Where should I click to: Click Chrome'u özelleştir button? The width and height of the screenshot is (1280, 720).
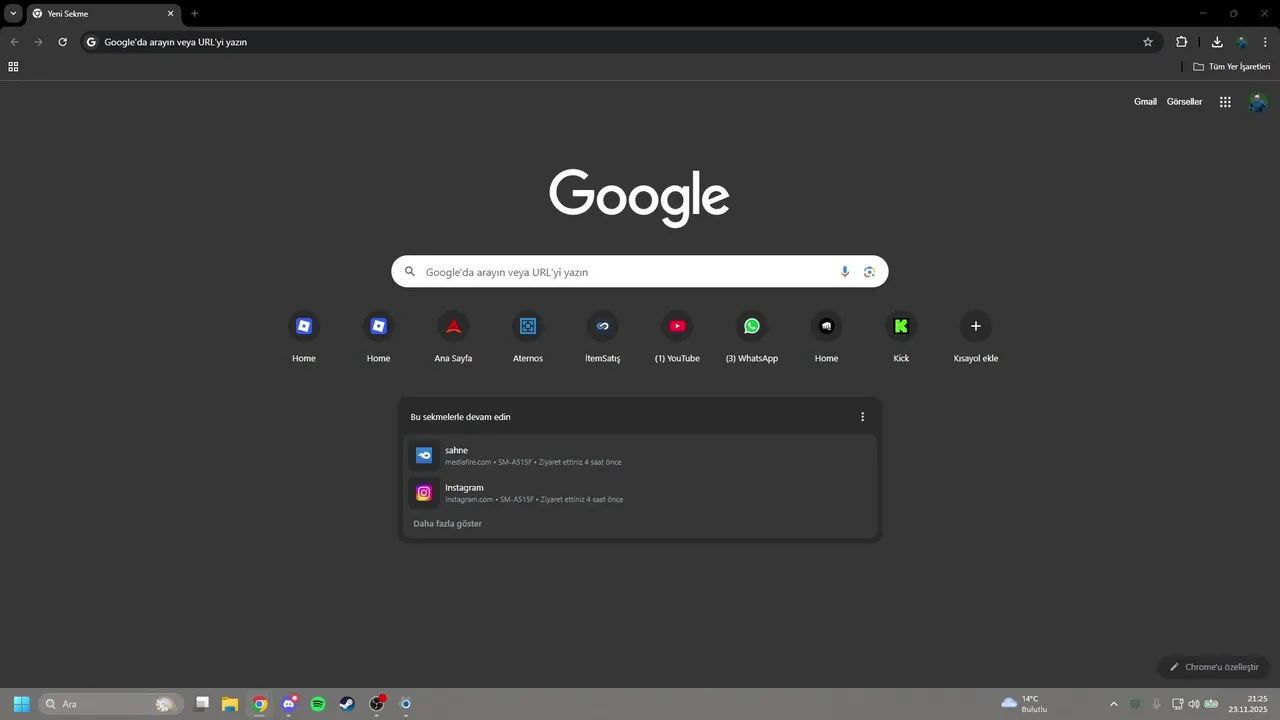coord(1214,667)
